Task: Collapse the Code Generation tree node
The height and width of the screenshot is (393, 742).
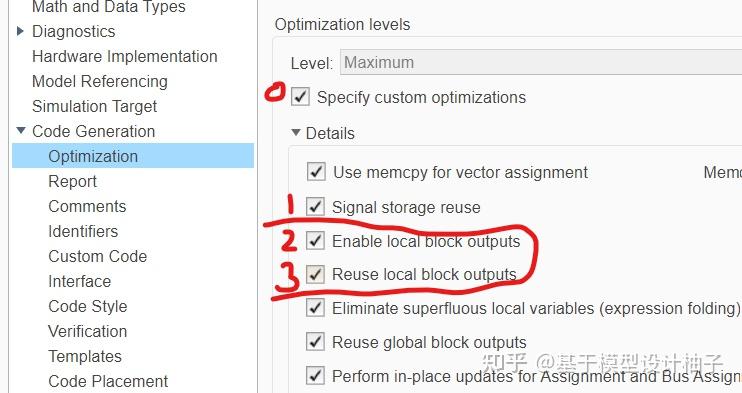Action: tap(21, 130)
